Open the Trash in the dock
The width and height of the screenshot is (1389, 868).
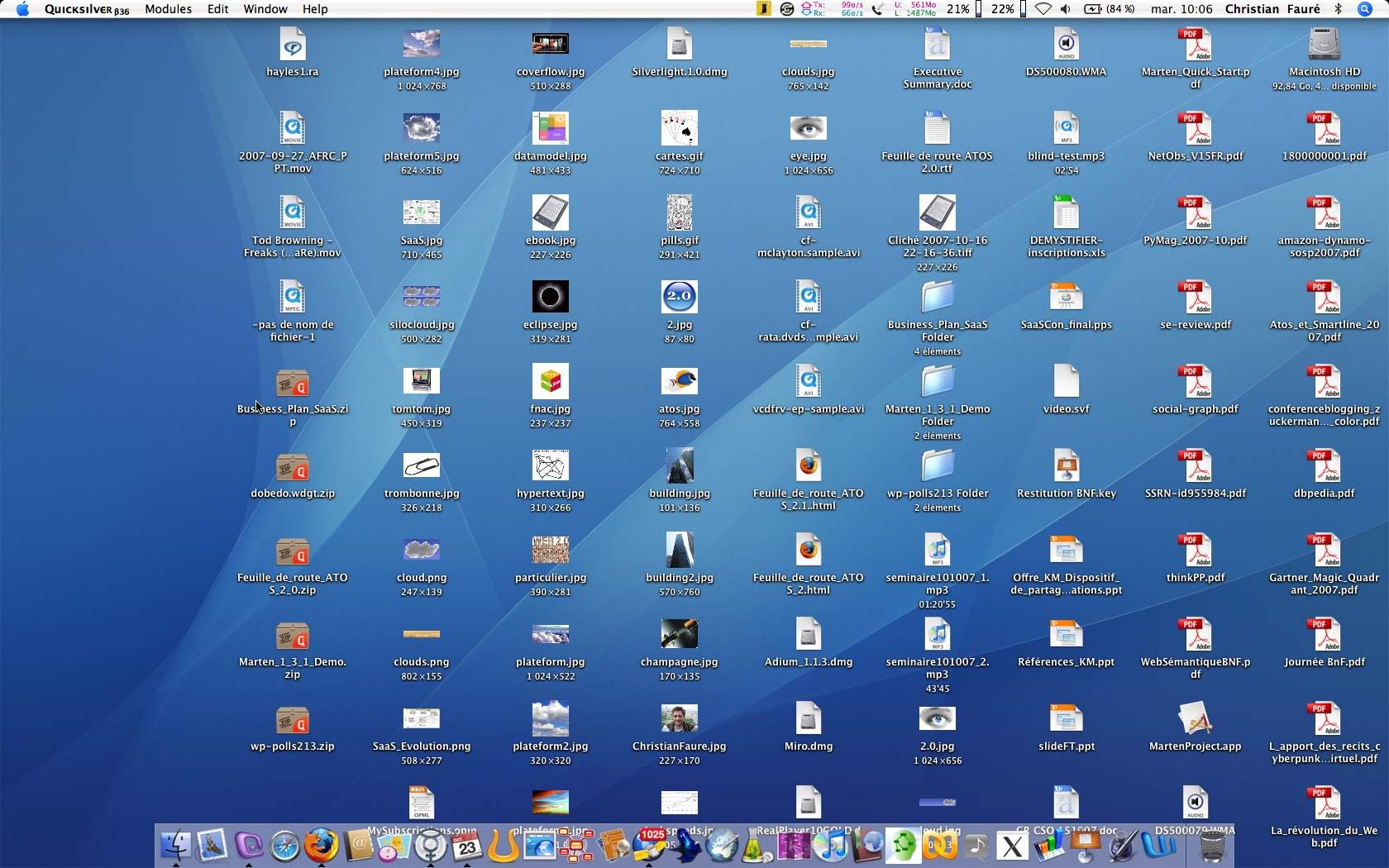coord(1211,846)
